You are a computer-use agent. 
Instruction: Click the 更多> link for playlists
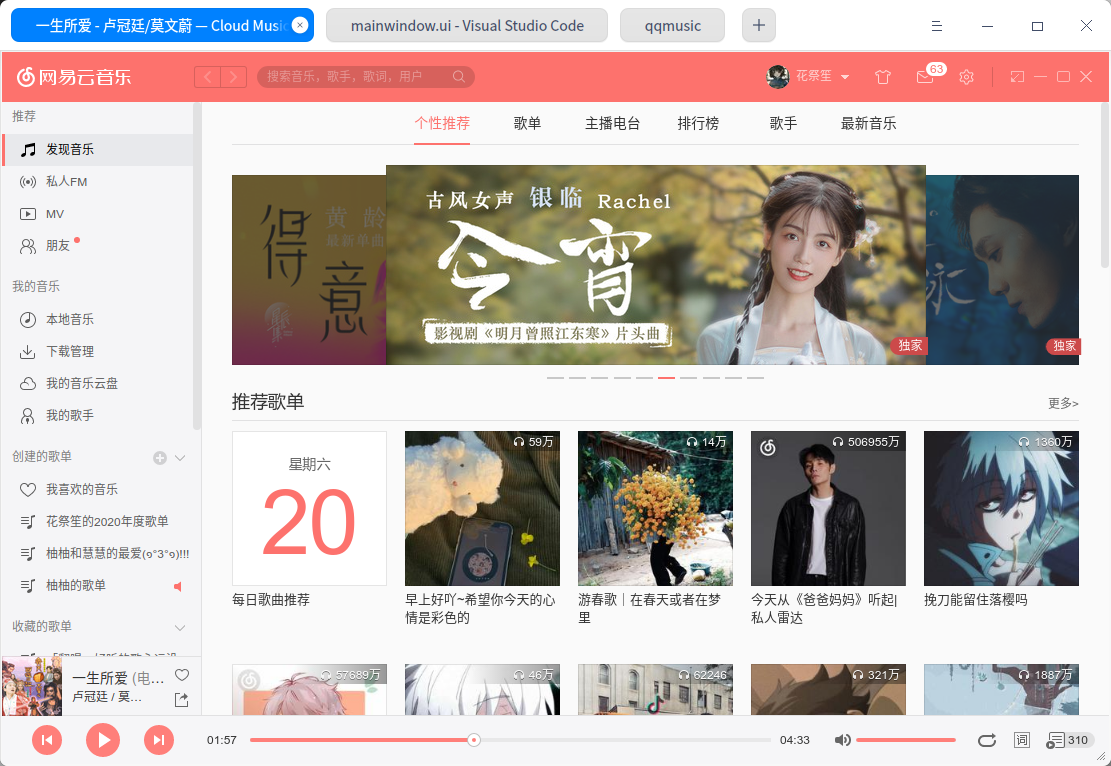pos(1063,403)
